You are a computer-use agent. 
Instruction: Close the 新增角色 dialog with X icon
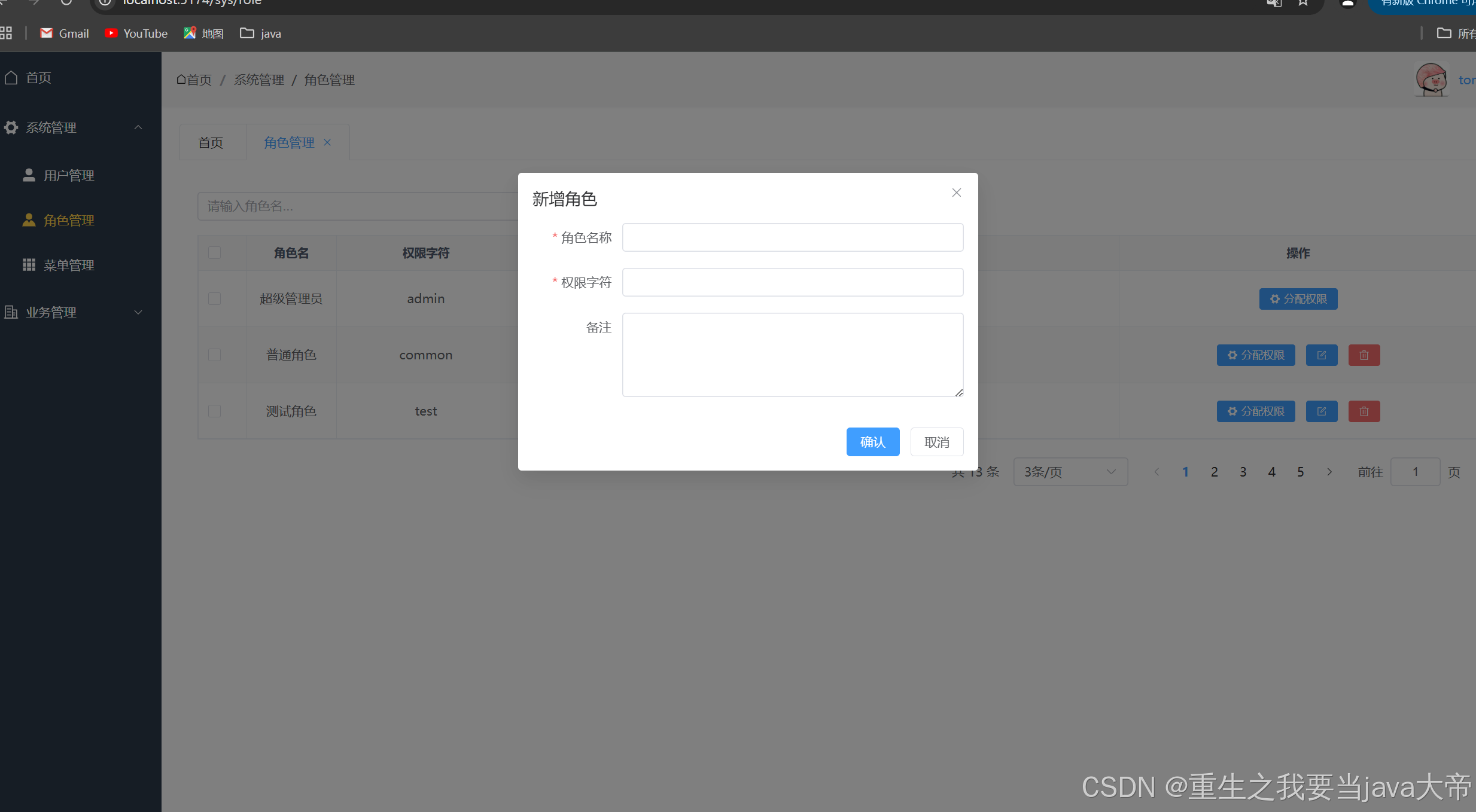click(x=956, y=193)
